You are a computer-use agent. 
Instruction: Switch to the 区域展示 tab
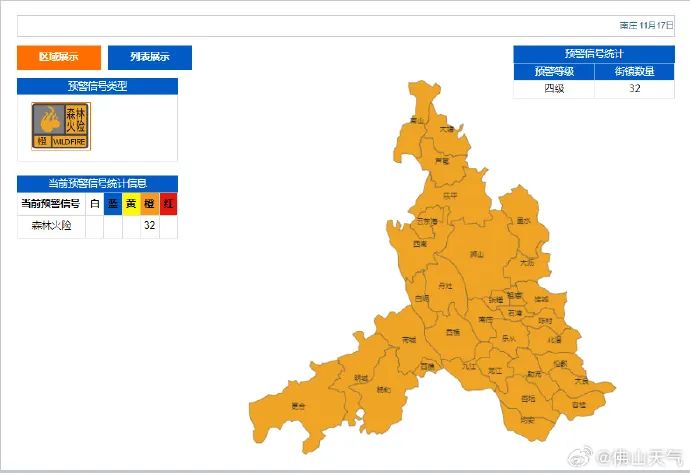point(59,57)
